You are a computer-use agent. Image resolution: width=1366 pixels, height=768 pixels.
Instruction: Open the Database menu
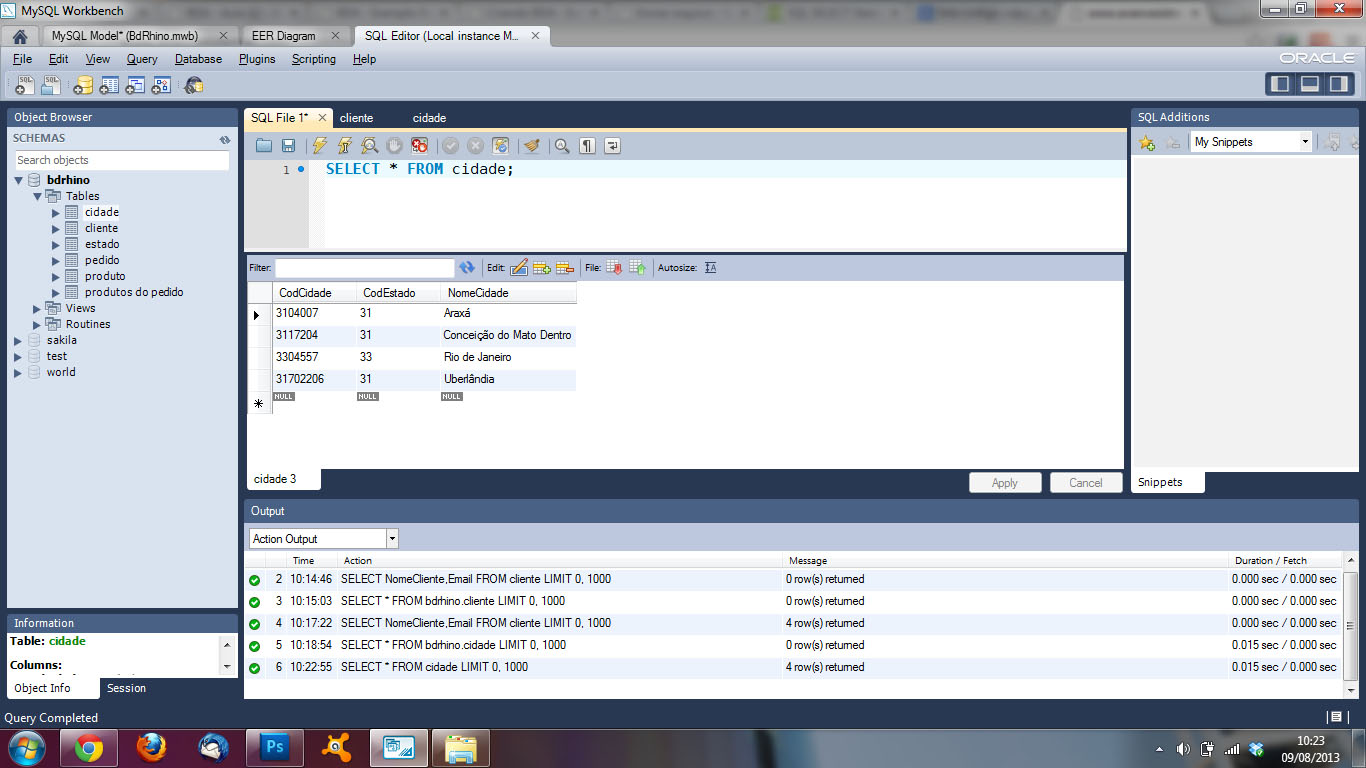point(198,59)
